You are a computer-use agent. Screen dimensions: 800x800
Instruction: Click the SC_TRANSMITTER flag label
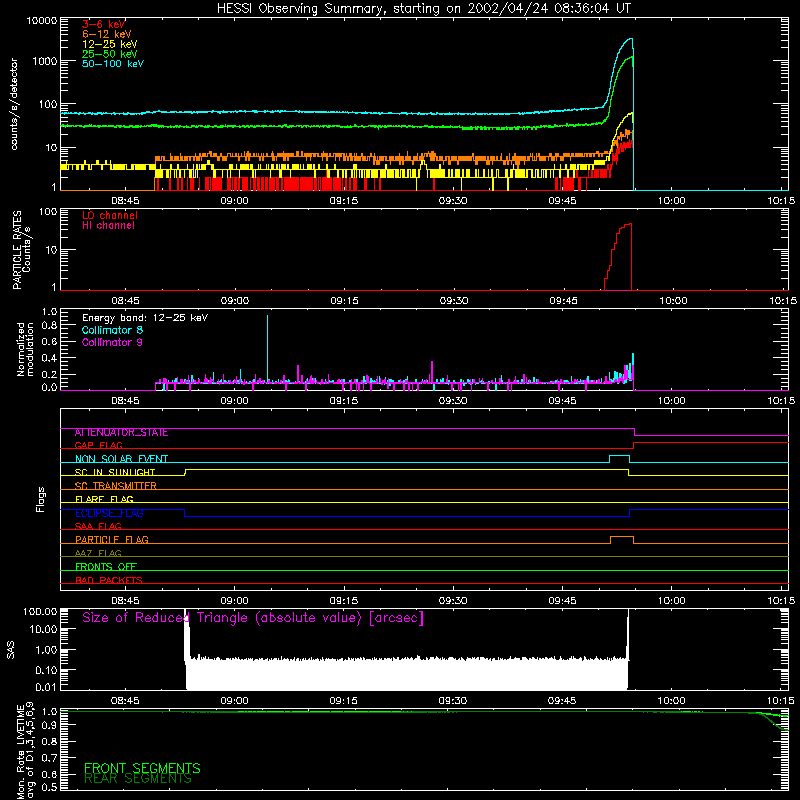point(115,486)
